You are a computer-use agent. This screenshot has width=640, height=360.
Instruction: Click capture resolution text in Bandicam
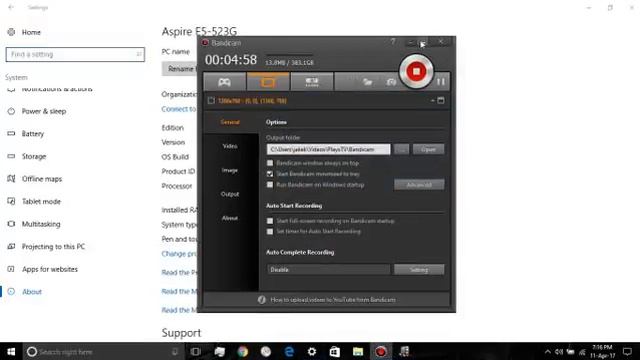coord(252,101)
